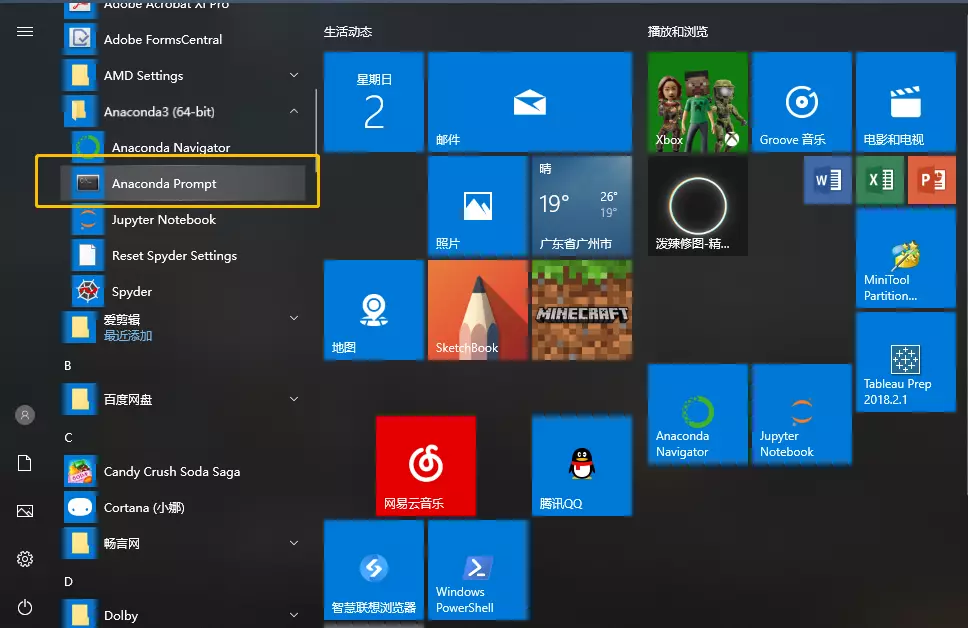The width and height of the screenshot is (968, 628).
Task: Click the letter C section header
Action: click(x=68, y=438)
